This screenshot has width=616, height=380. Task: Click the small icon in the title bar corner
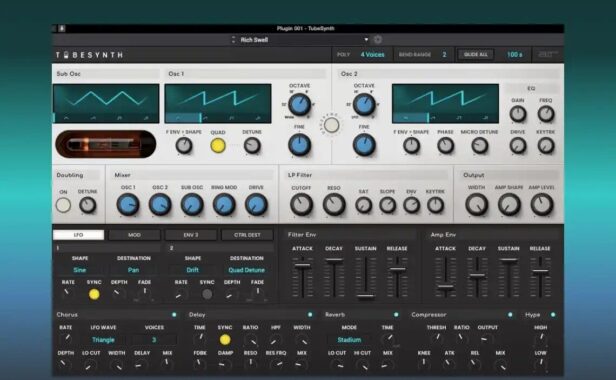pos(62,28)
